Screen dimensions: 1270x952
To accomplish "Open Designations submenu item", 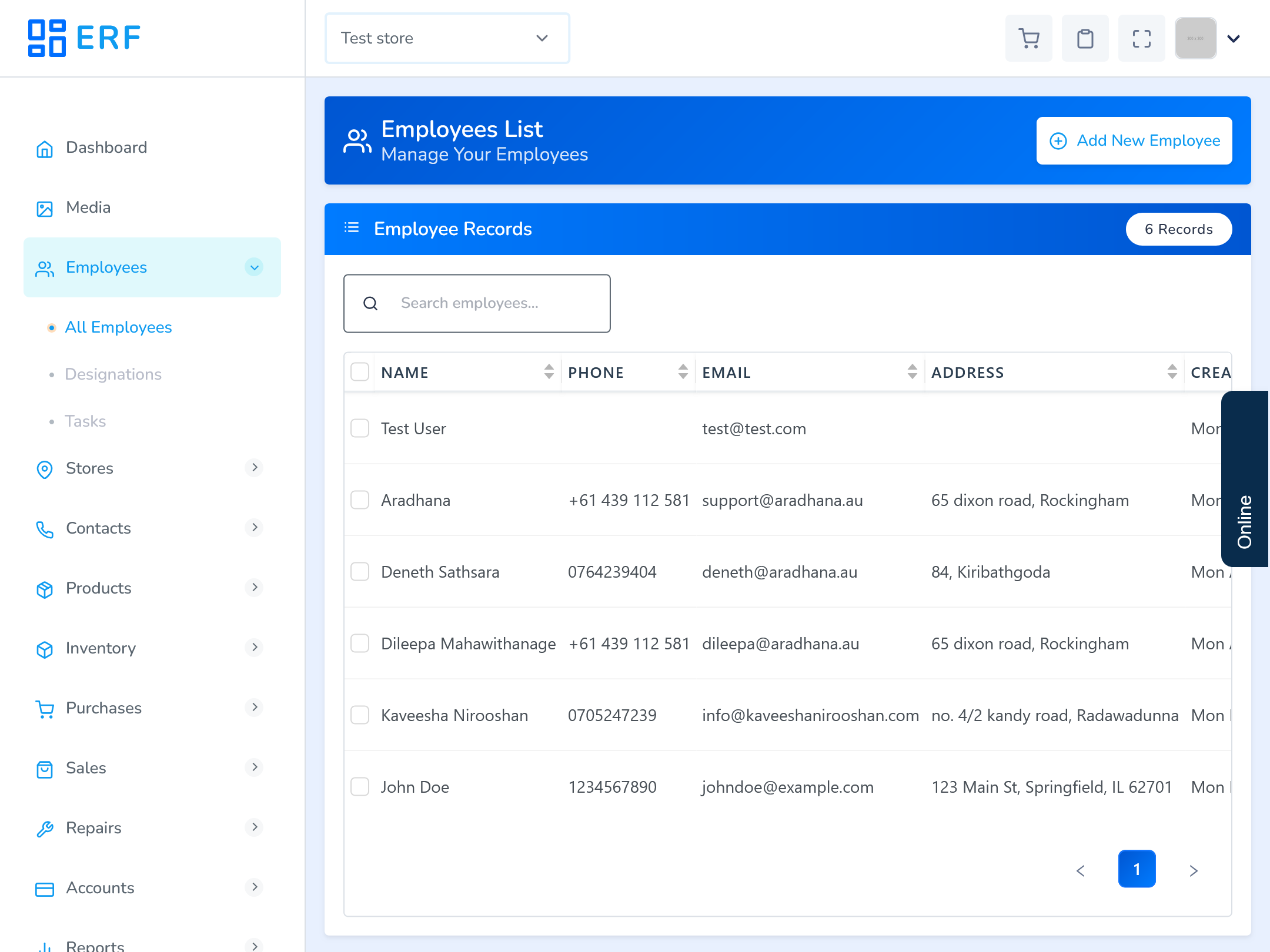I will pos(113,374).
